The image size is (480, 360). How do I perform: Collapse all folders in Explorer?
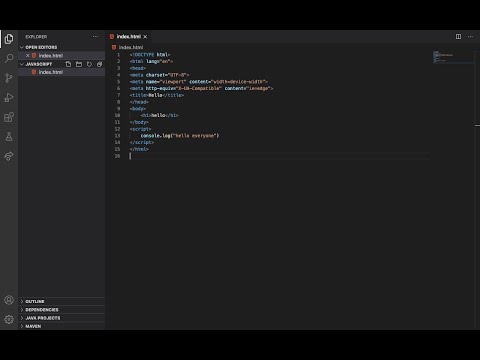click(x=99, y=64)
